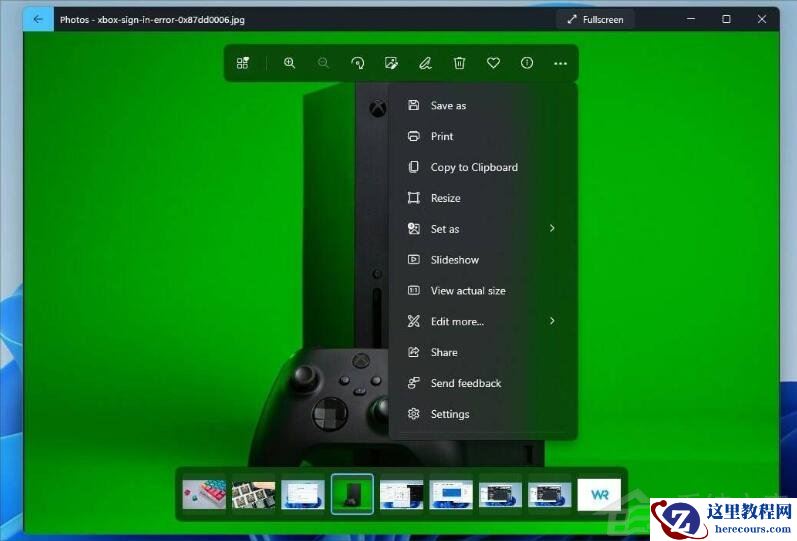Click the Slideshow play icon
The width and height of the screenshot is (797, 541).
[x=414, y=259]
